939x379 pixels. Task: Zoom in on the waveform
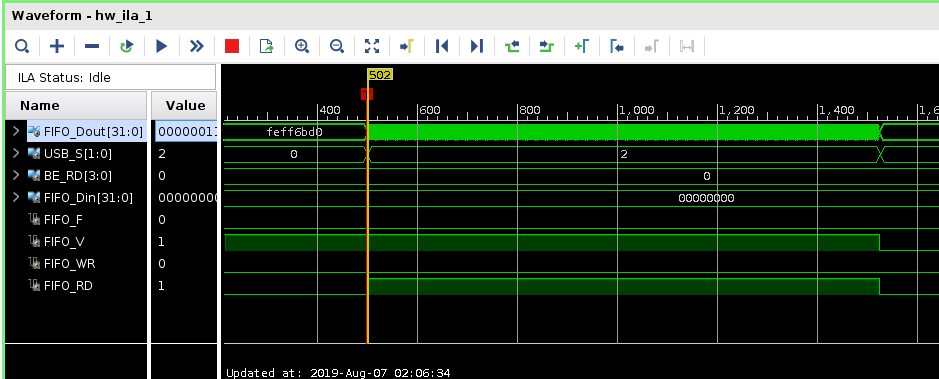tap(302, 46)
